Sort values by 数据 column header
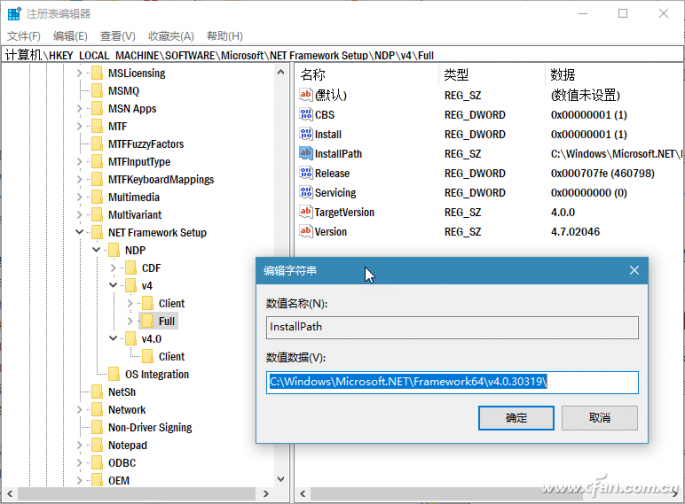 [x=614, y=75]
